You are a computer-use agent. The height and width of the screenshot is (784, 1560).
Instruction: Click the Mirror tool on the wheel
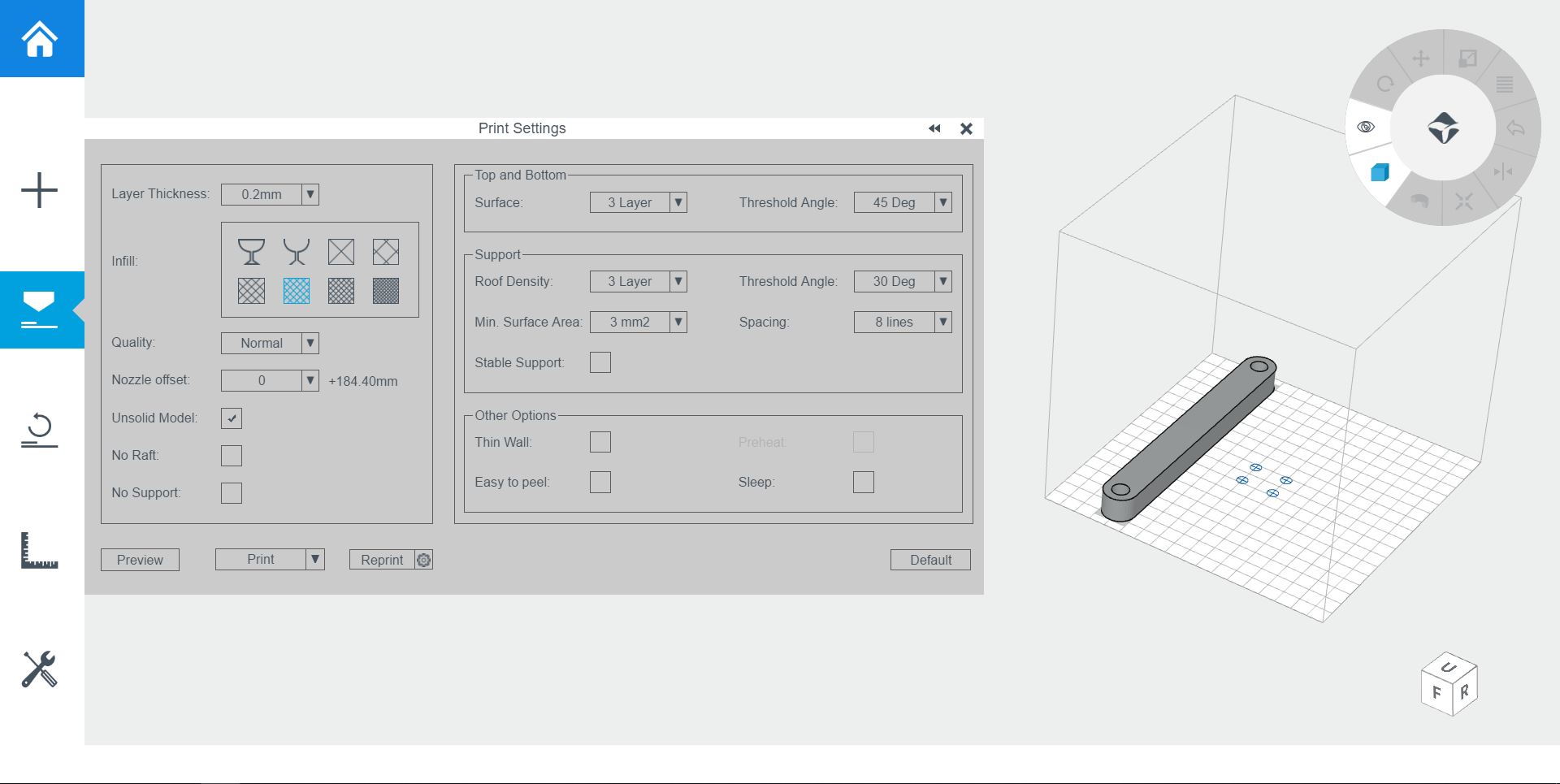coord(1503,171)
